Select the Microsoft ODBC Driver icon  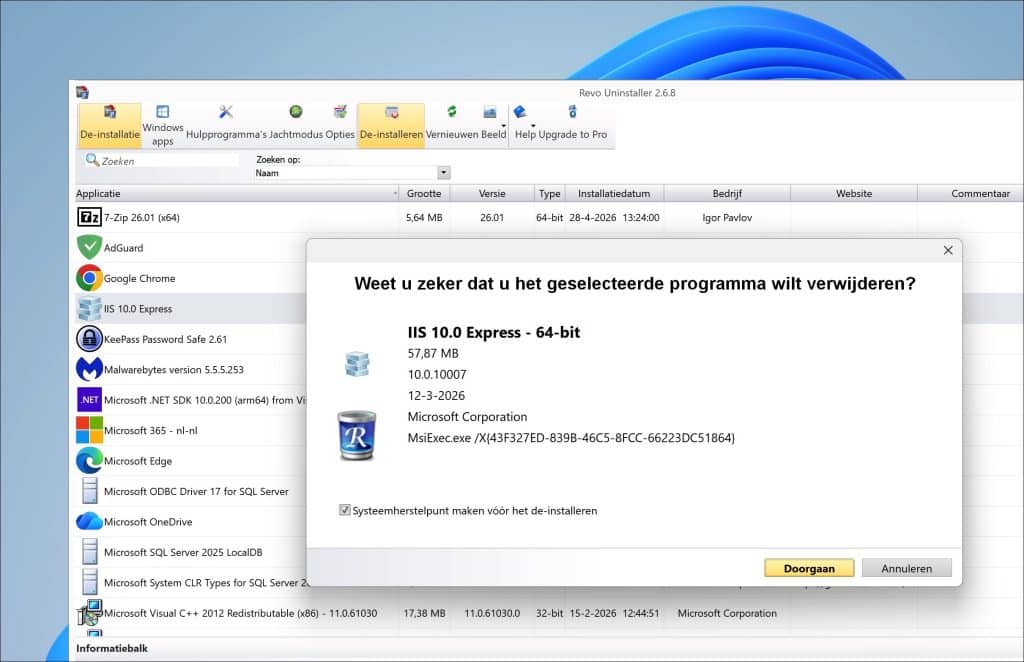(89, 491)
